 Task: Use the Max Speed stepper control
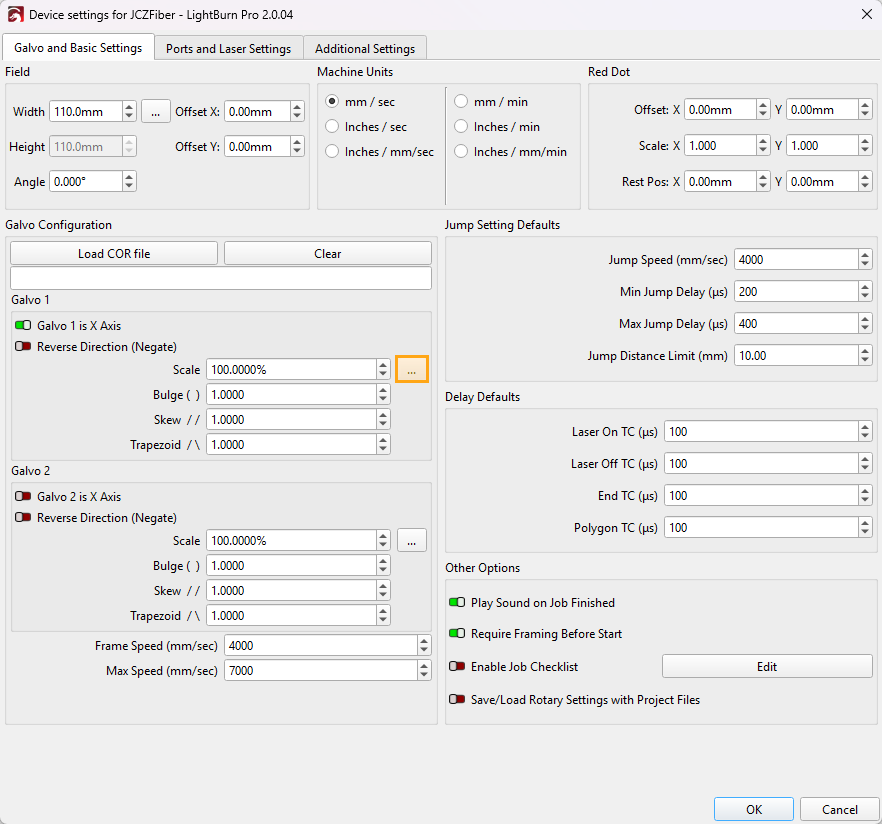click(424, 671)
